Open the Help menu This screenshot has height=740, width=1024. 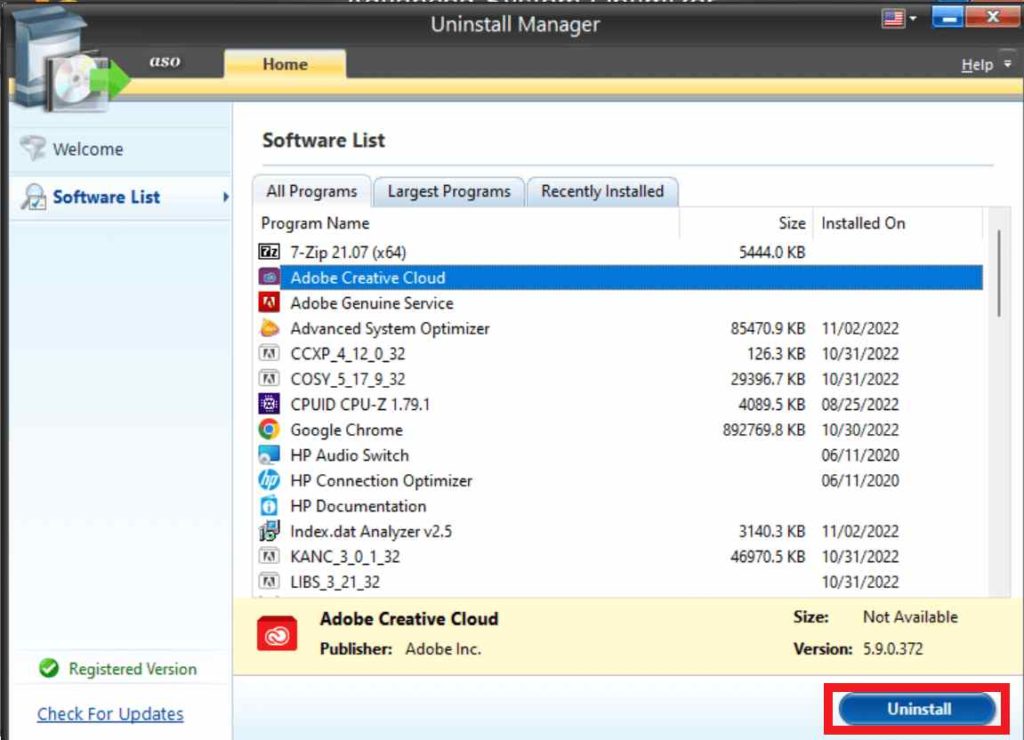pyautogui.click(x=977, y=65)
